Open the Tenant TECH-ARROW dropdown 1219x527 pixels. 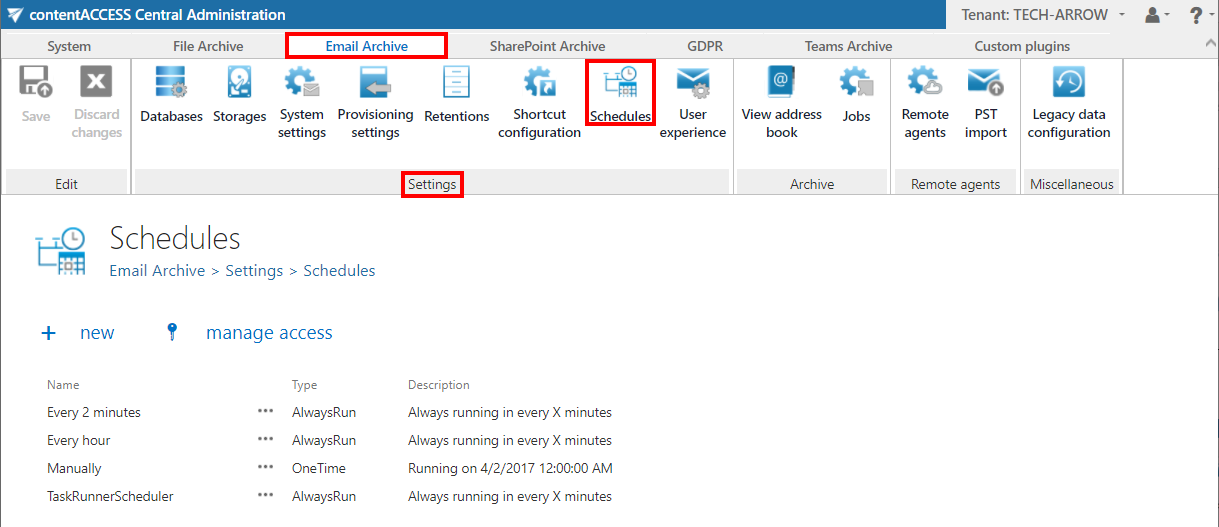point(1041,15)
